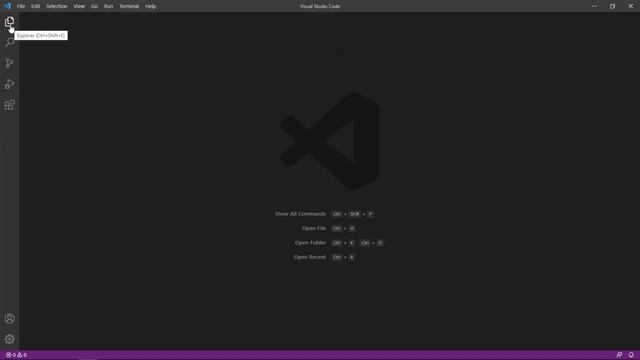
Task: Open the Extensions view icon
Action: (9, 105)
